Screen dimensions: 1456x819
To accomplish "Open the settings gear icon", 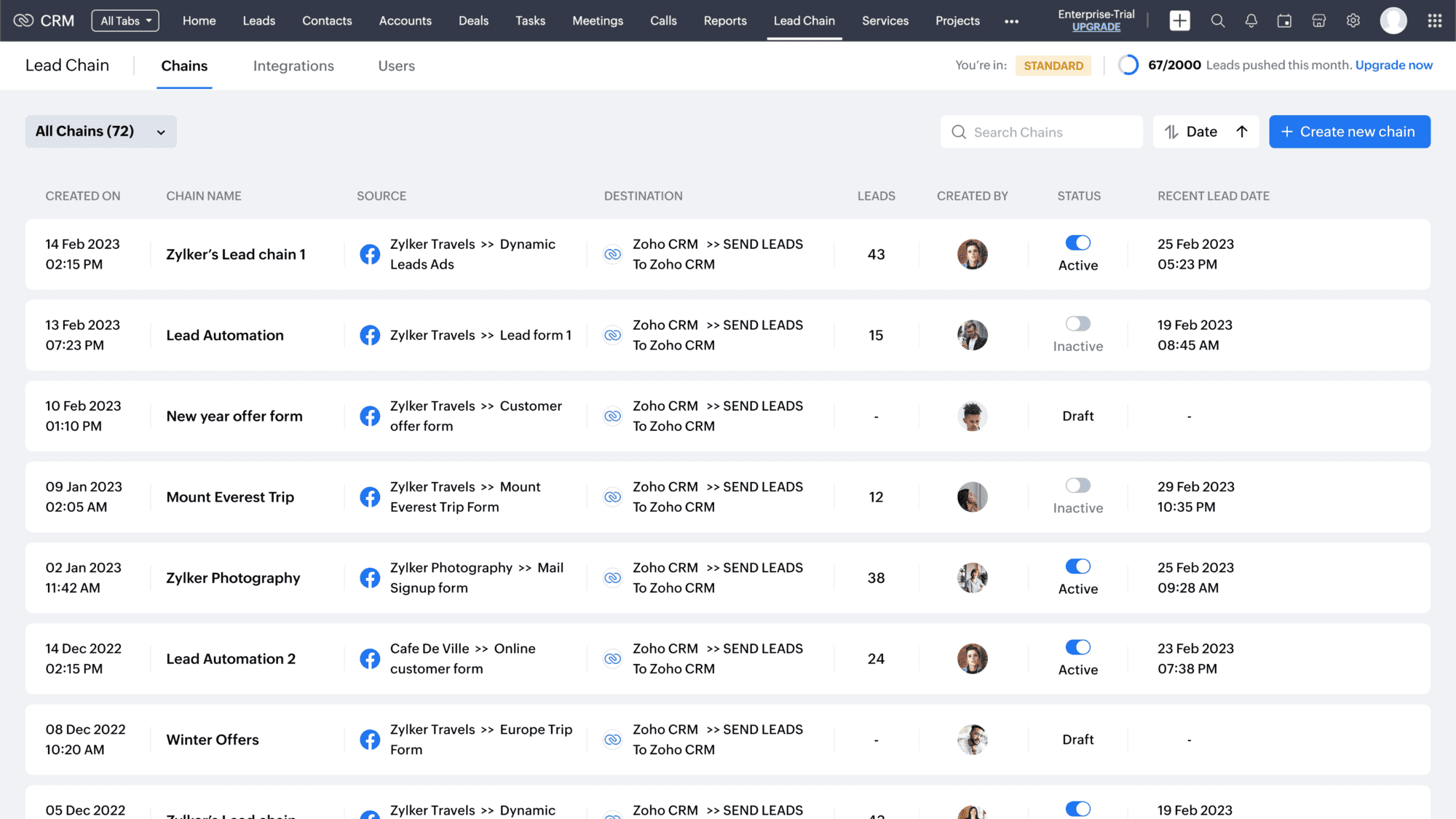I will (x=1353, y=20).
